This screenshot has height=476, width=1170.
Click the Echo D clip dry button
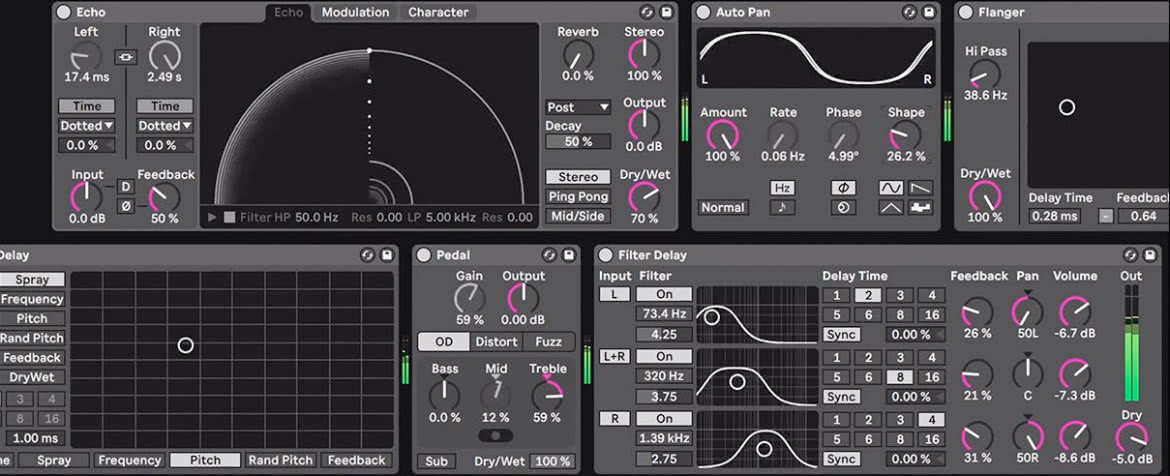pyautogui.click(x=125, y=187)
